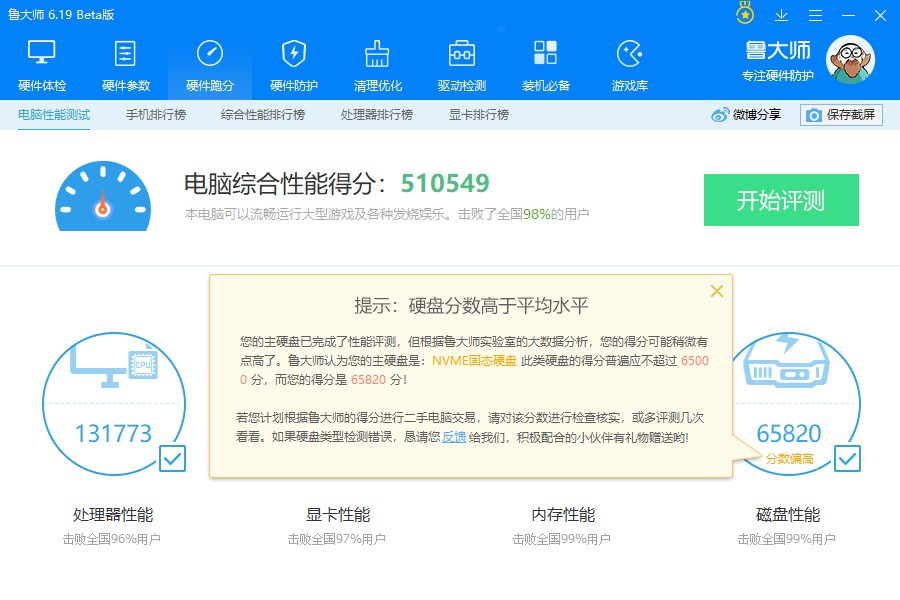Click 保存截屏 save screenshot button
This screenshot has height=600, width=900.
[841, 115]
